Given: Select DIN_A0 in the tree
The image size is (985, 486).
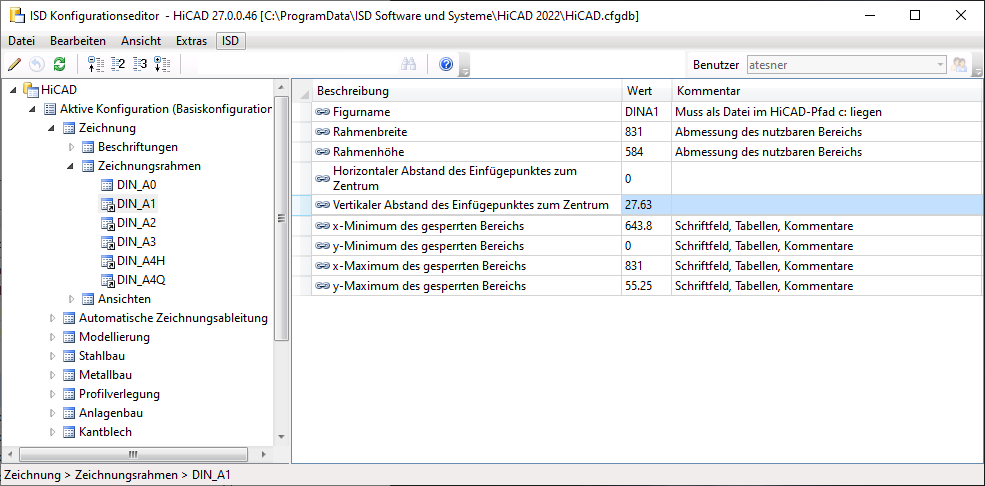Looking at the screenshot, I should (x=136, y=185).
